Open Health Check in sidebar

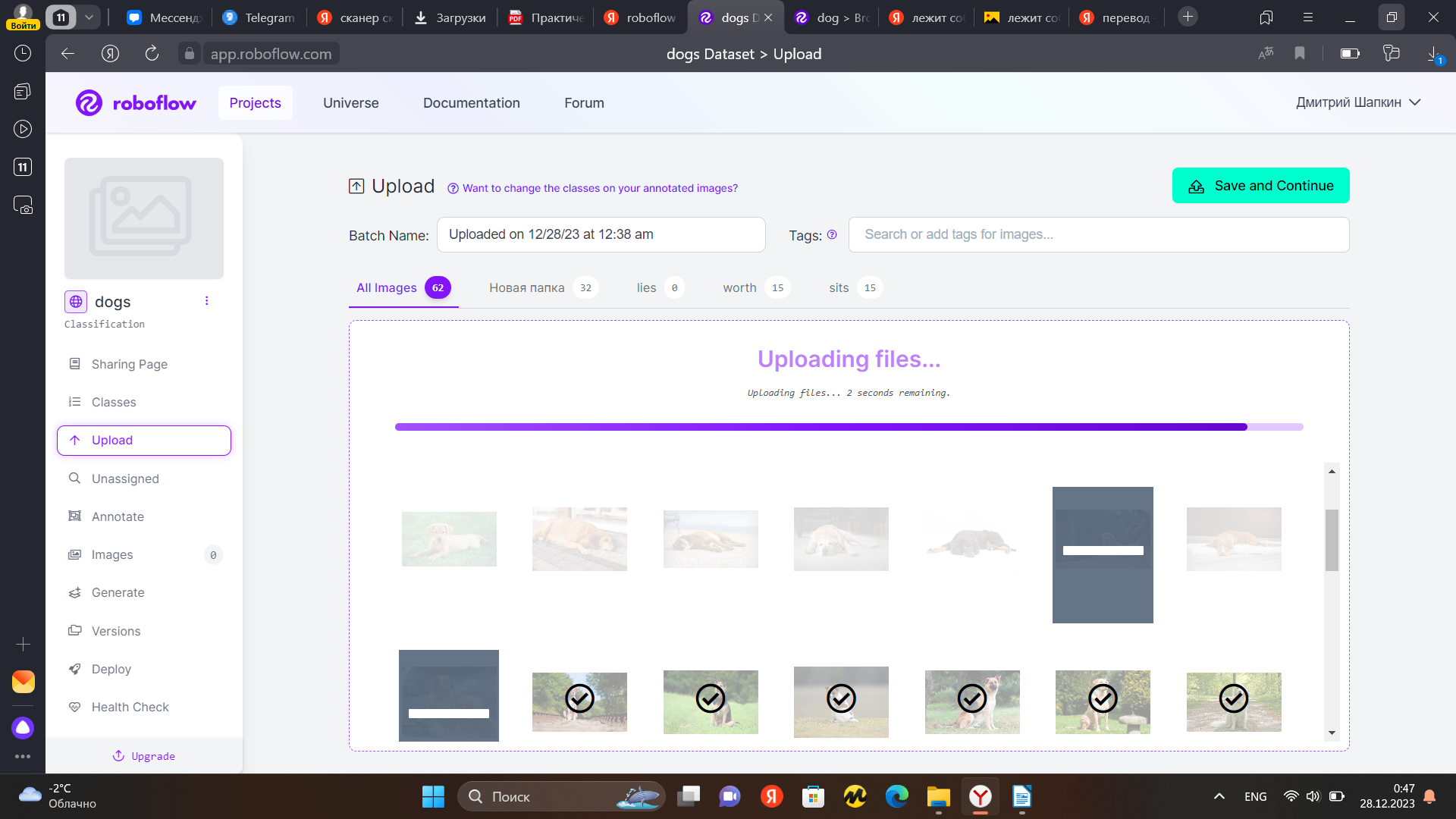[x=130, y=707]
